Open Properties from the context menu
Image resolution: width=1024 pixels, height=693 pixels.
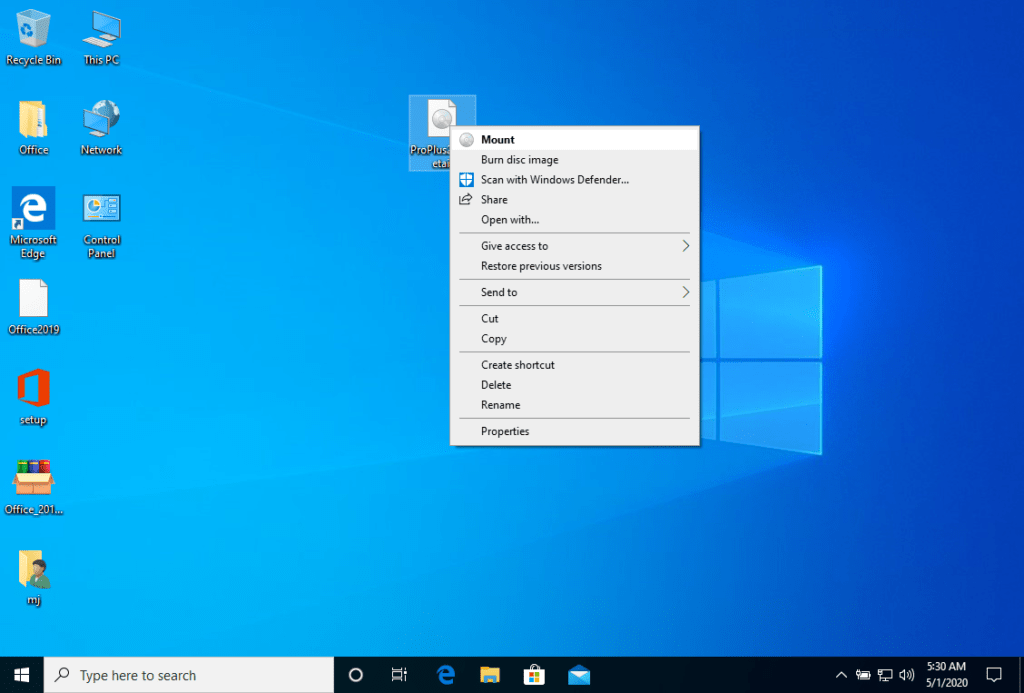pyautogui.click(x=505, y=431)
